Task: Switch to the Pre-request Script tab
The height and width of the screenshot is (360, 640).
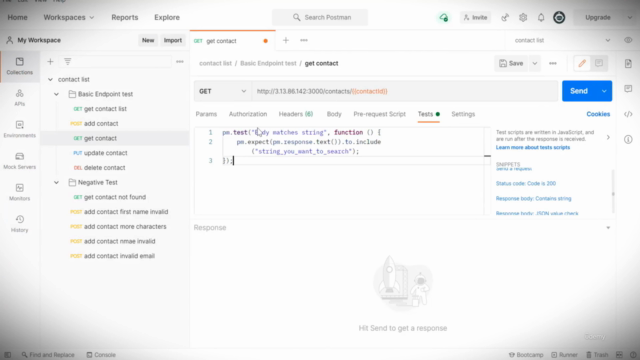Action: click(380, 114)
